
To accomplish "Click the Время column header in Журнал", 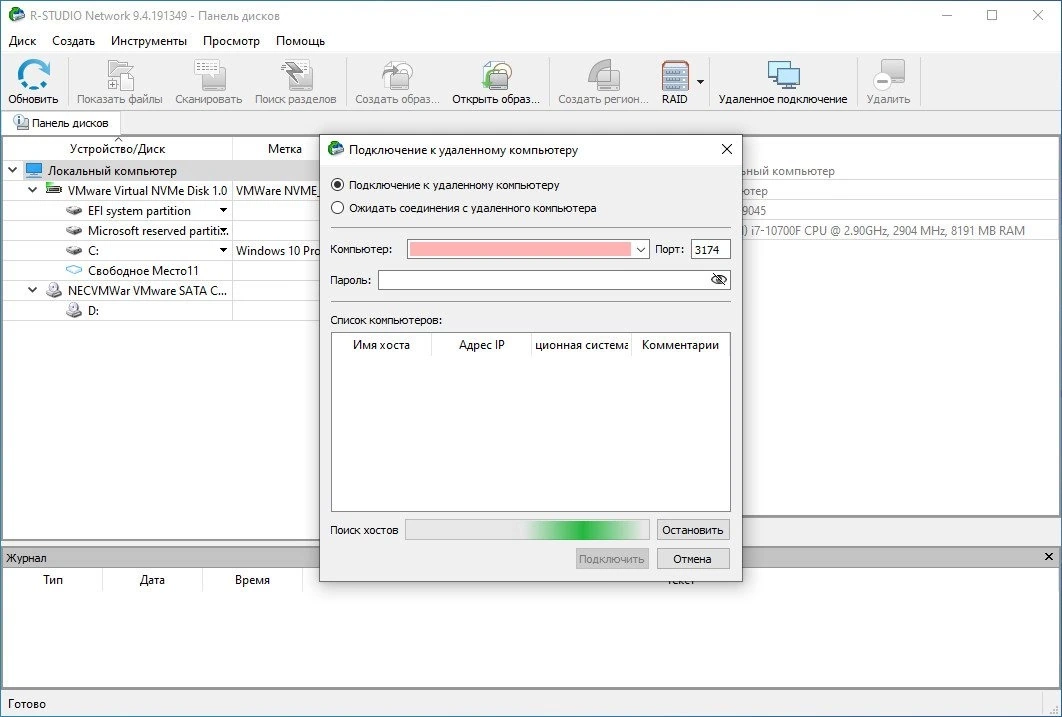I will [x=252, y=580].
